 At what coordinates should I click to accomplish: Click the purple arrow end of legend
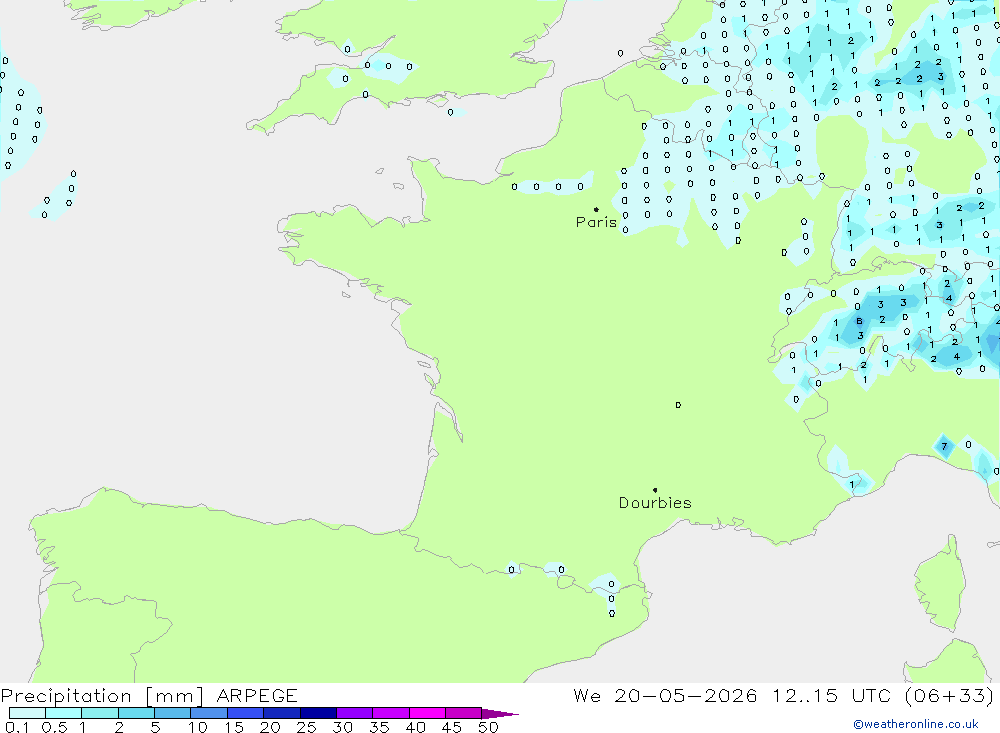tap(499, 713)
